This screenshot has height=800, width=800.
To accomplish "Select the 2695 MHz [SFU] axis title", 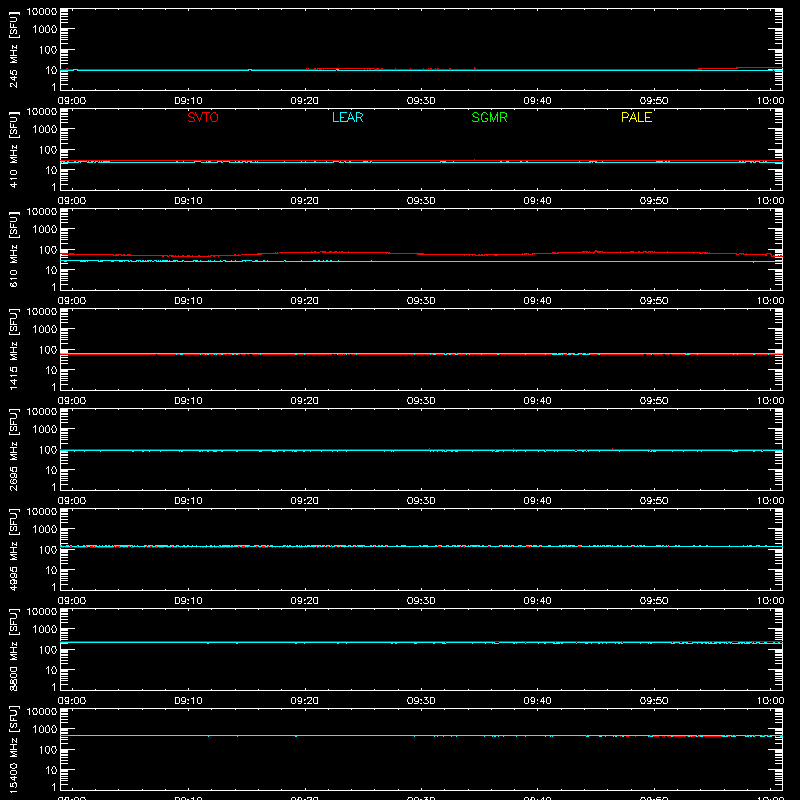I will click(13, 449).
